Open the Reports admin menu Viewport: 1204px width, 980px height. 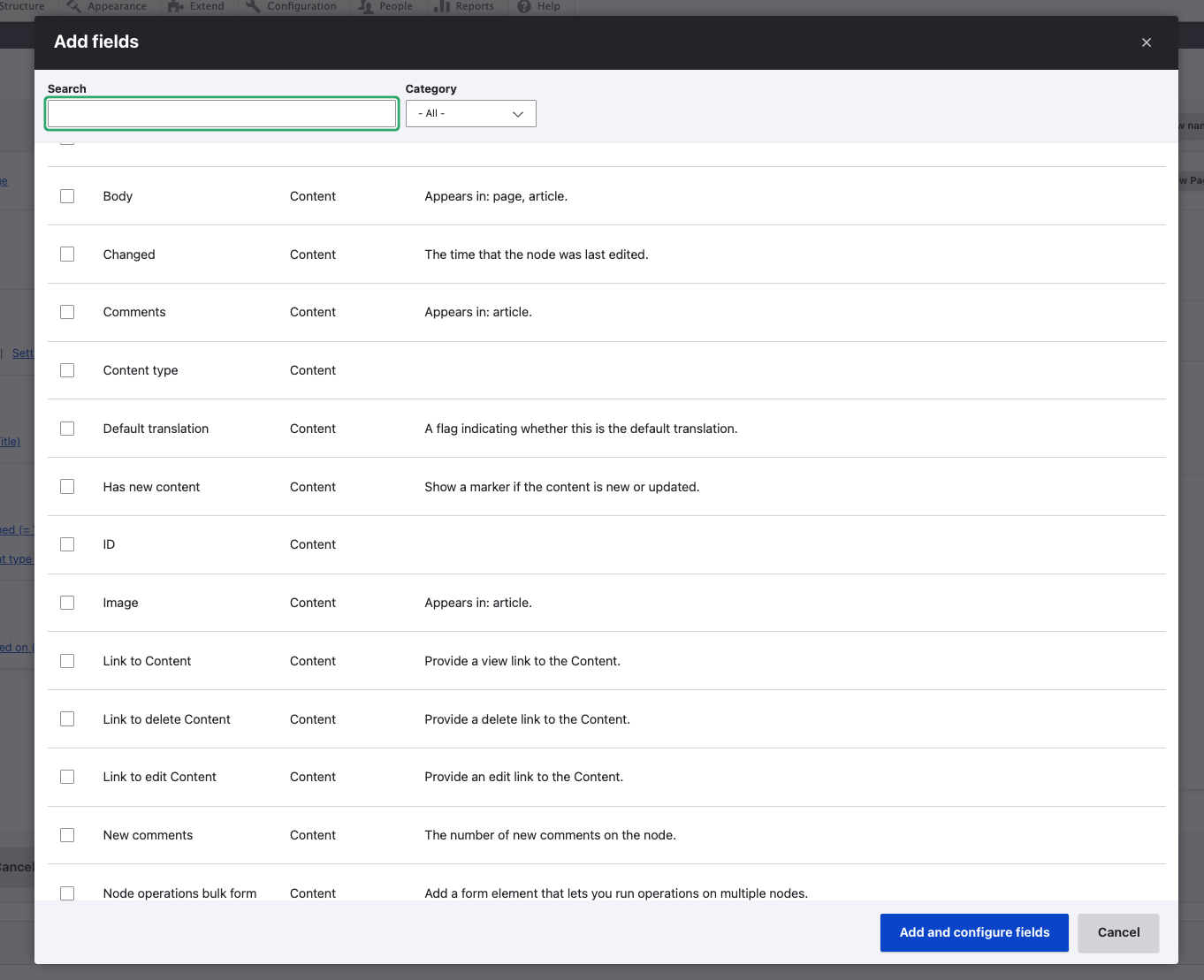pos(464,6)
